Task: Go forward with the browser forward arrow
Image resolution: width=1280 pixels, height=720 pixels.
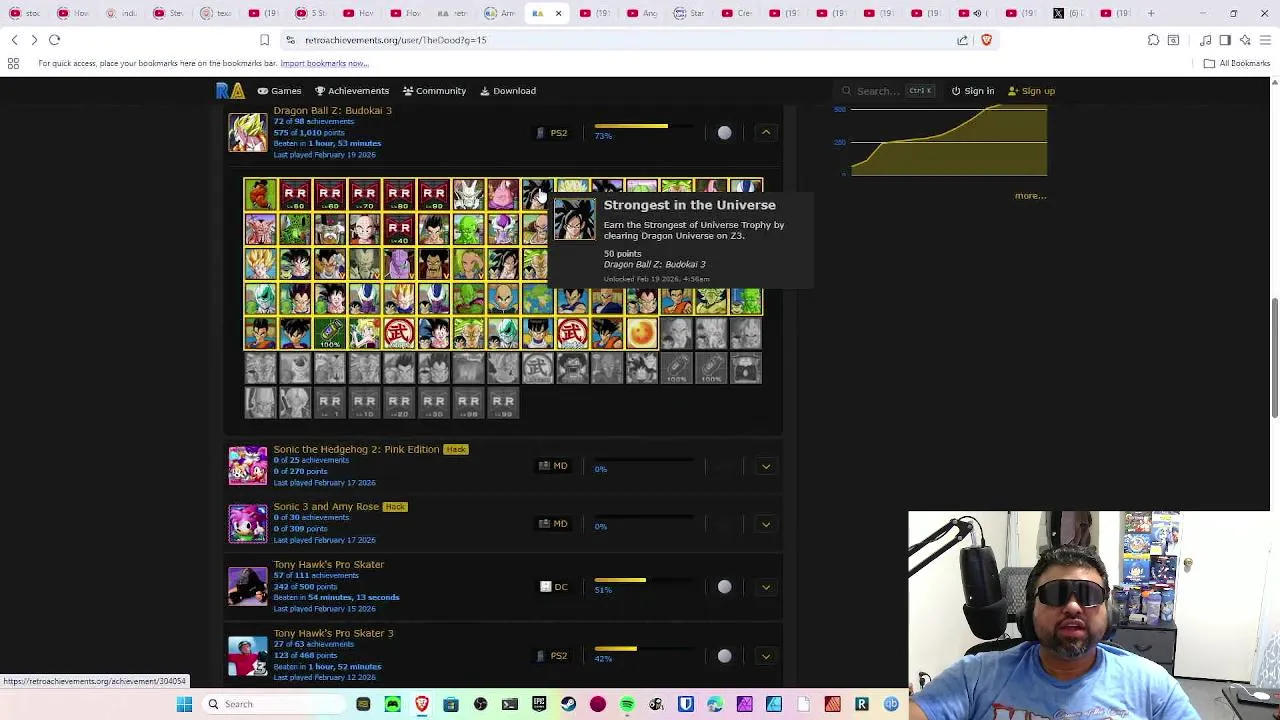Action: (34, 40)
